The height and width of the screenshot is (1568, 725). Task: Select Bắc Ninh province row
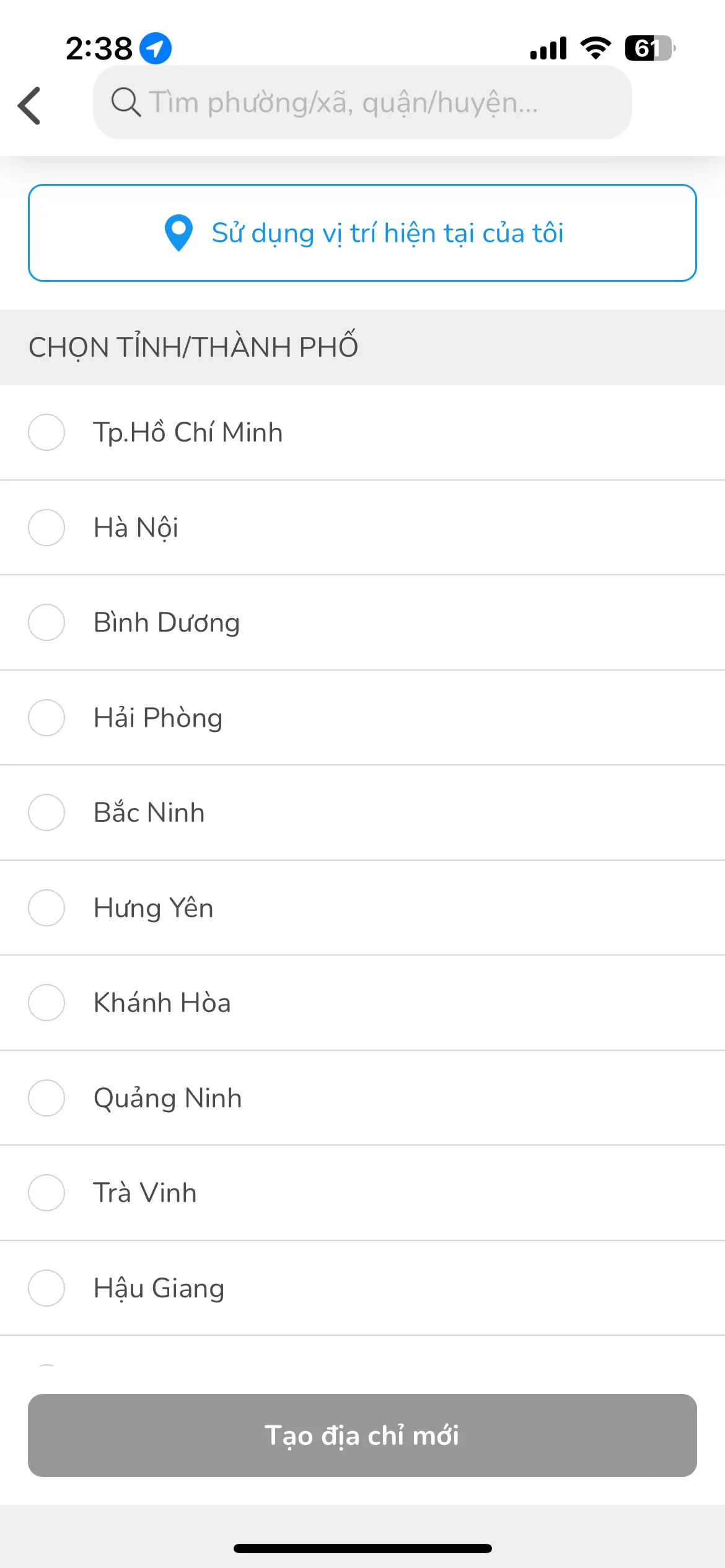362,812
